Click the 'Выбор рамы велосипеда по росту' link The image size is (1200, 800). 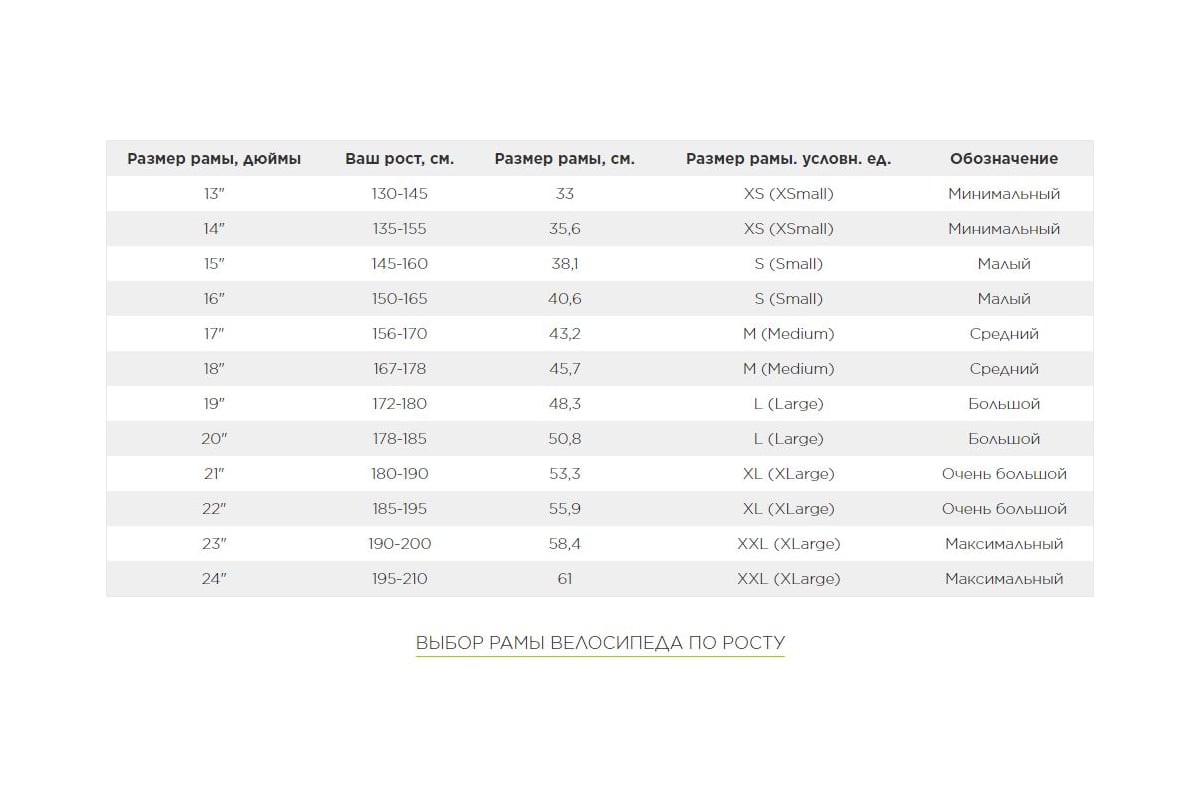pos(600,643)
